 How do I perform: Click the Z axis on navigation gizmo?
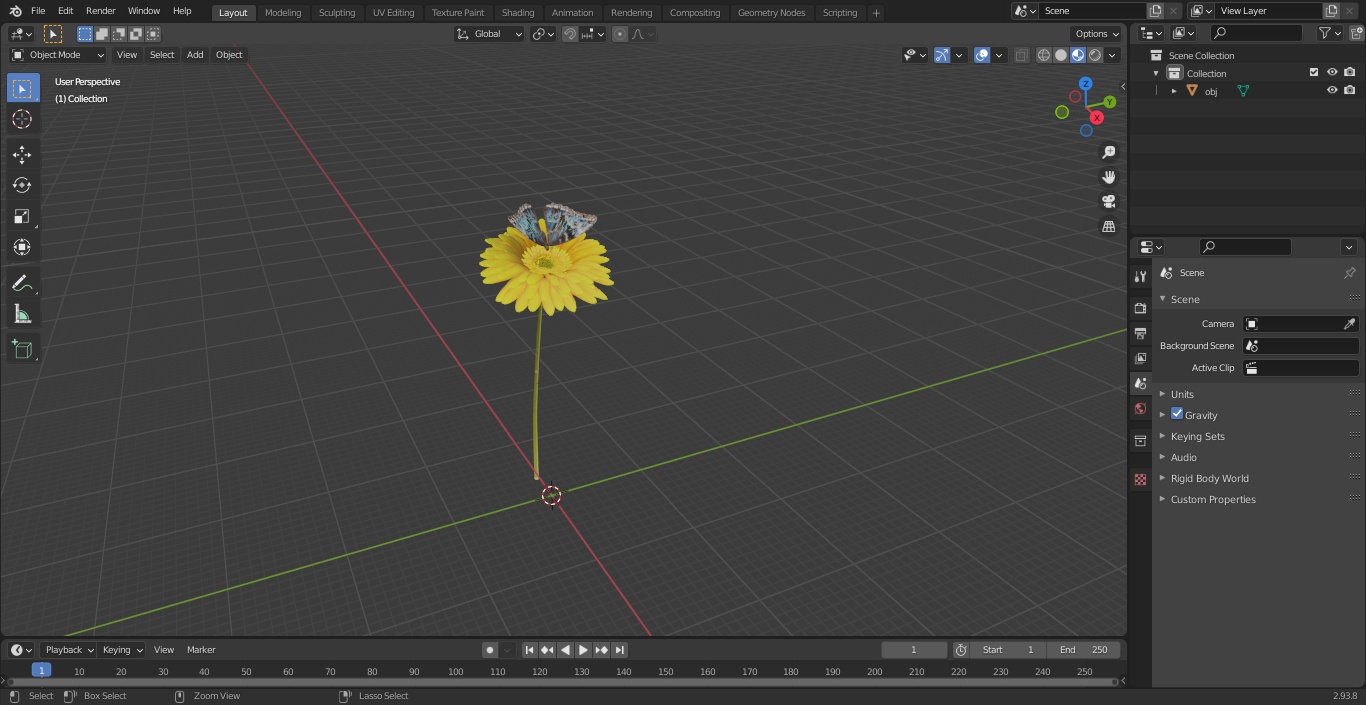1086,84
